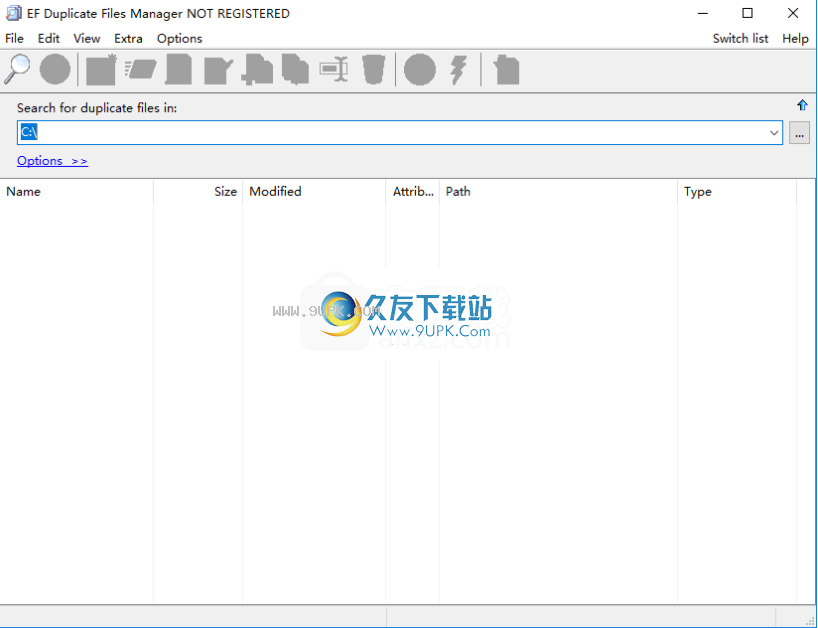
Task: Click the slanted page icon with speed lines
Action: [140, 69]
